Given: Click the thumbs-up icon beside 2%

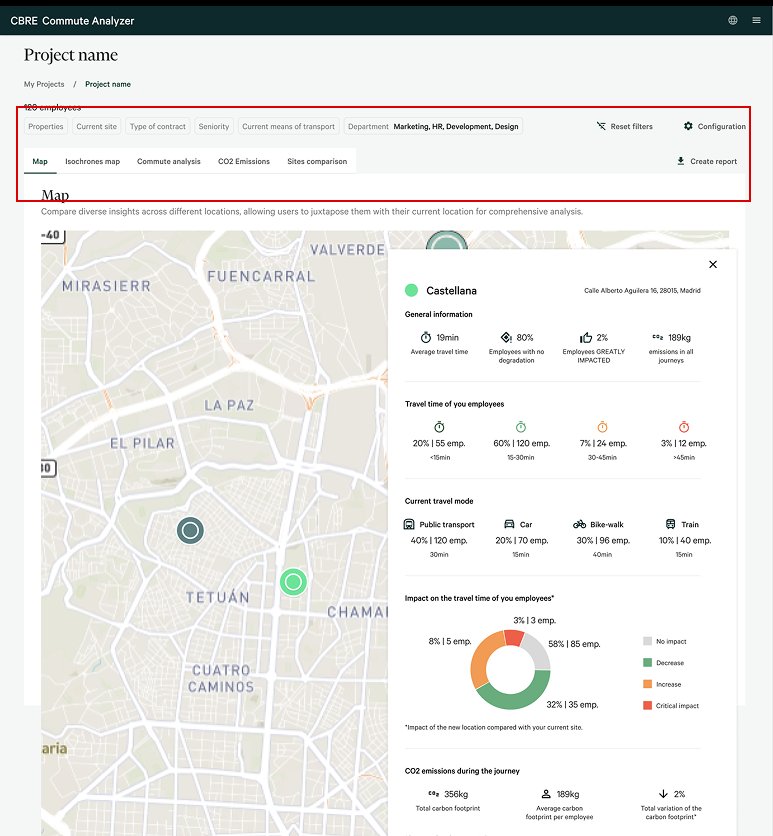Looking at the screenshot, I should pyautogui.click(x=586, y=337).
